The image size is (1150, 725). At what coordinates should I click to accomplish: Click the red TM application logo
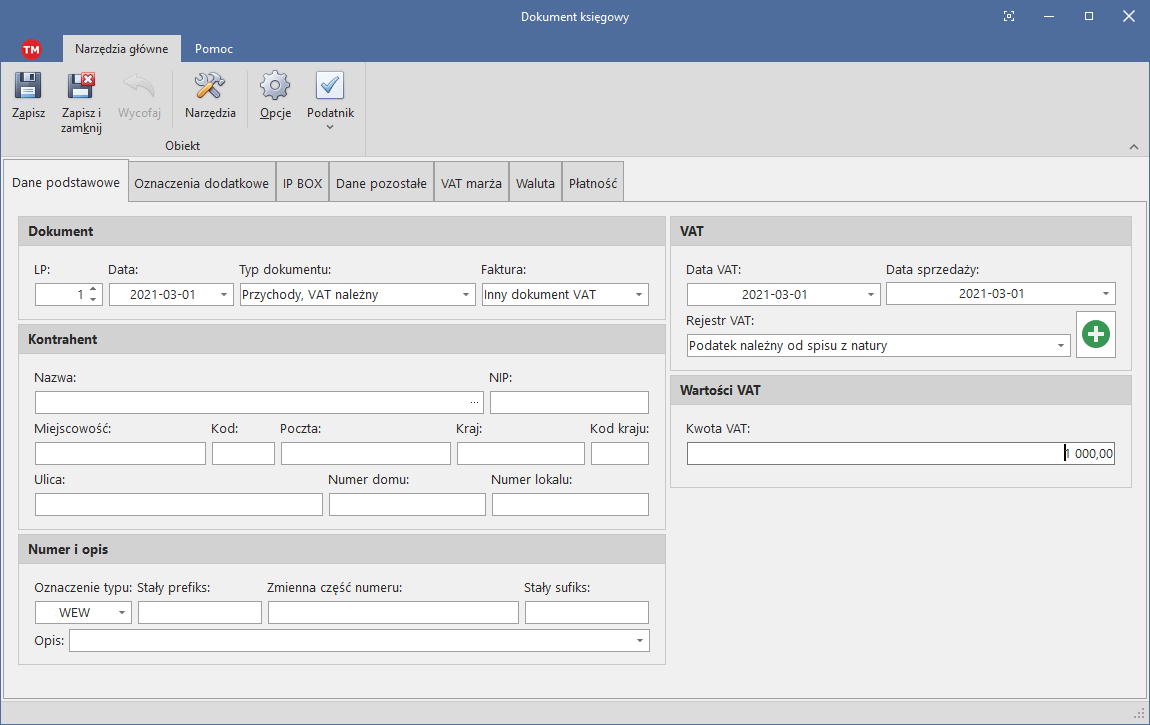[x=31, y=49]
